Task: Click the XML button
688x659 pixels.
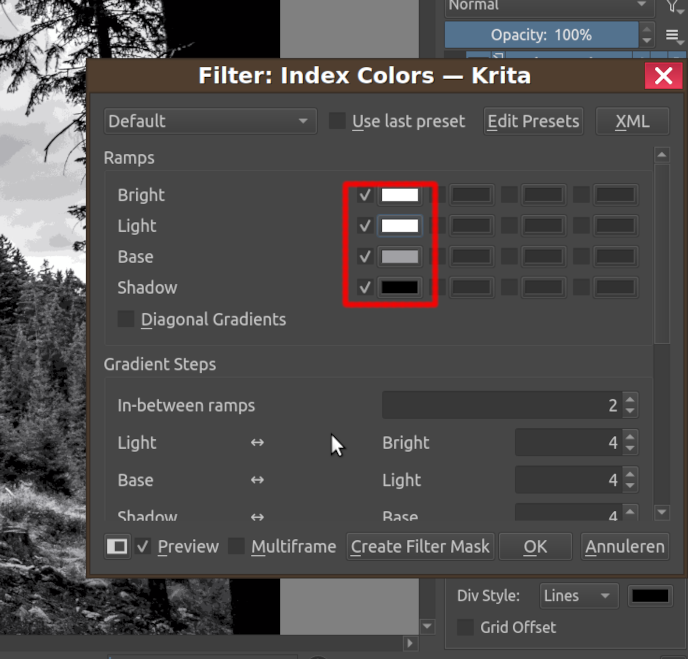Action: 632,121
